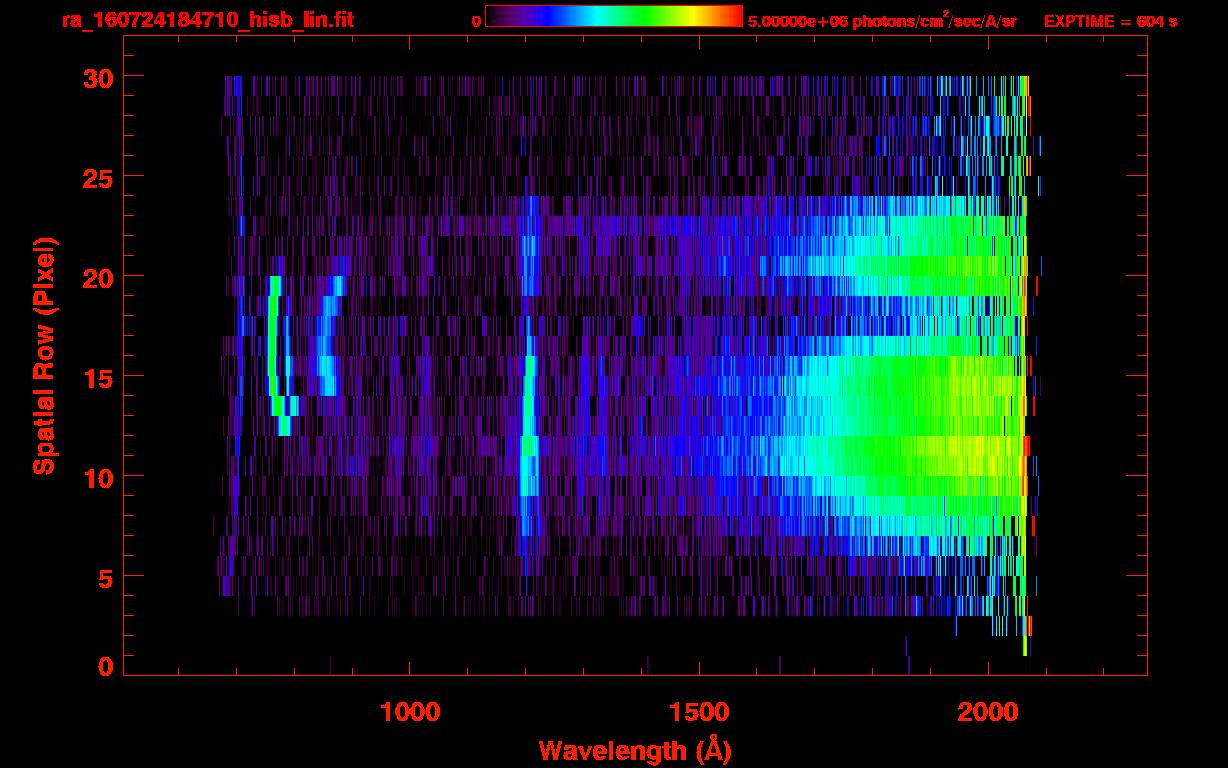
Task: Click the color bar minimum label 0
Action: (x=477, y=21)
